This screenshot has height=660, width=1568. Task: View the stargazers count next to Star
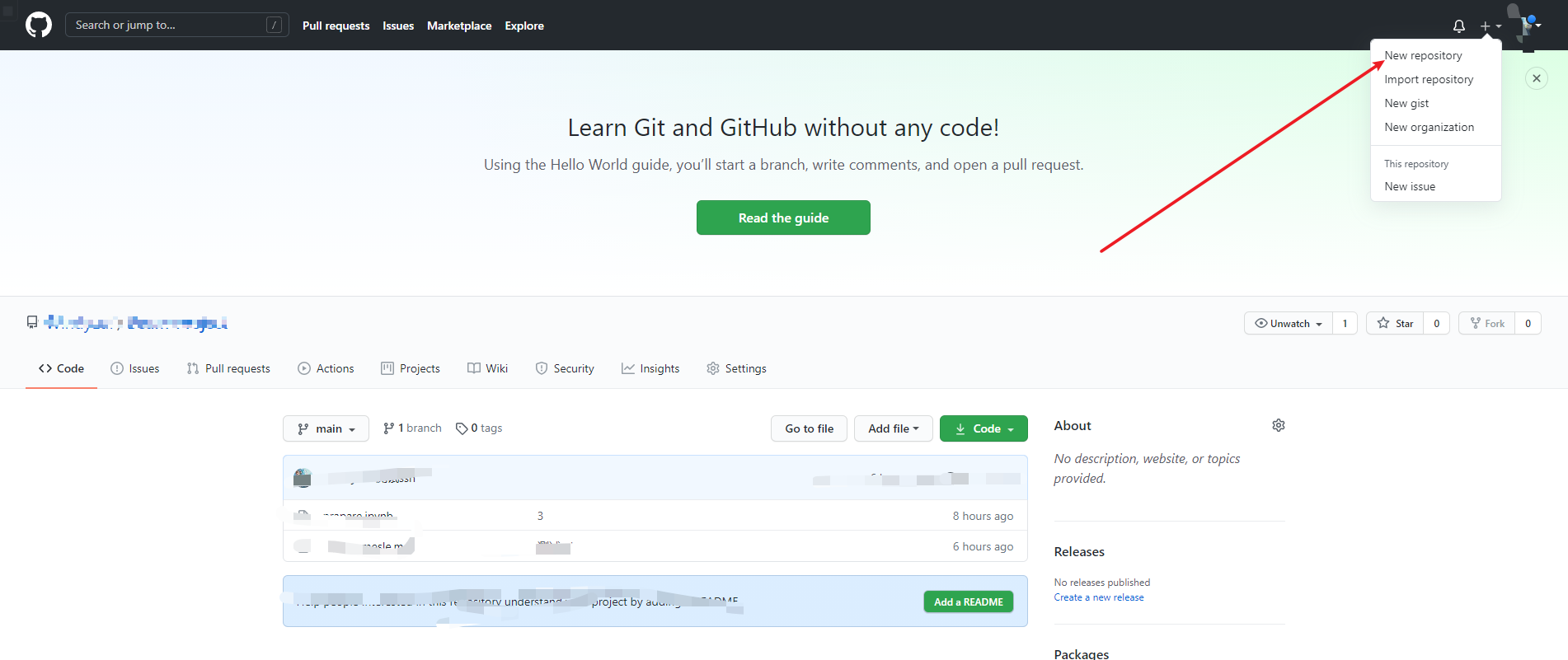click(x=1436, y=323)
